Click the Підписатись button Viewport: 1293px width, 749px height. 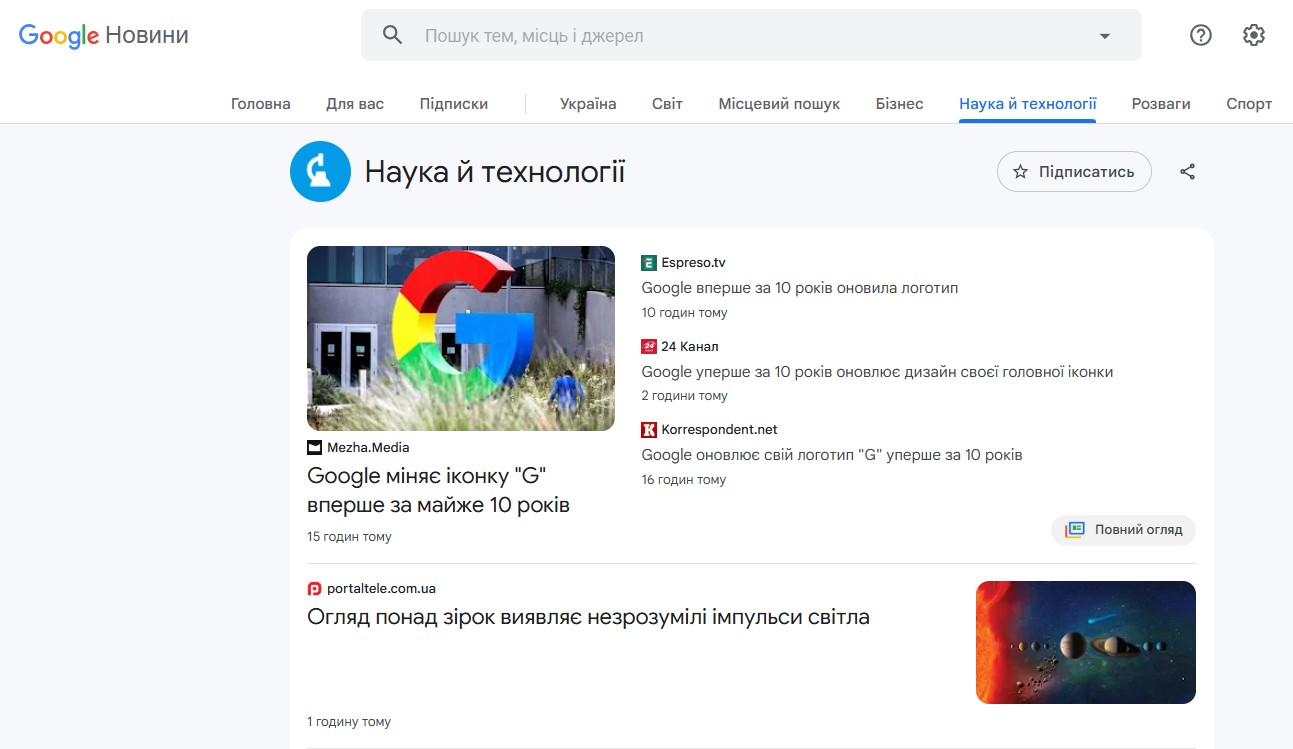point(1074,172)
